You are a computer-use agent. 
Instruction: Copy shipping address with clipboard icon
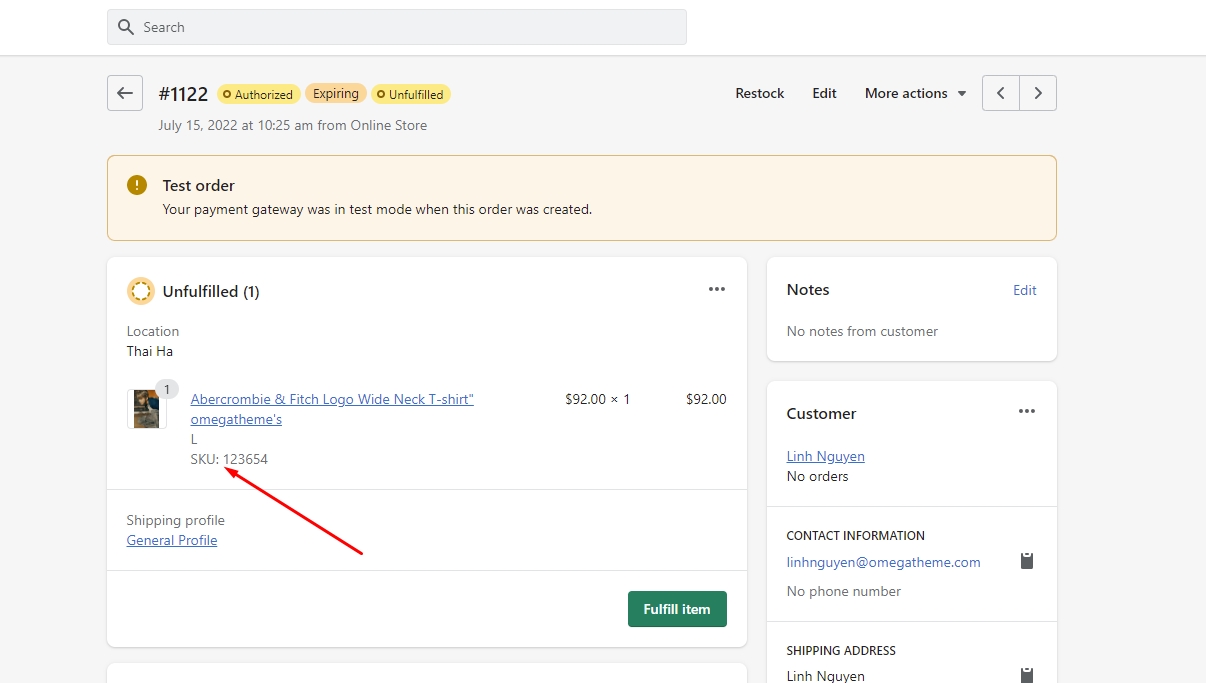tap(1026, 674)
